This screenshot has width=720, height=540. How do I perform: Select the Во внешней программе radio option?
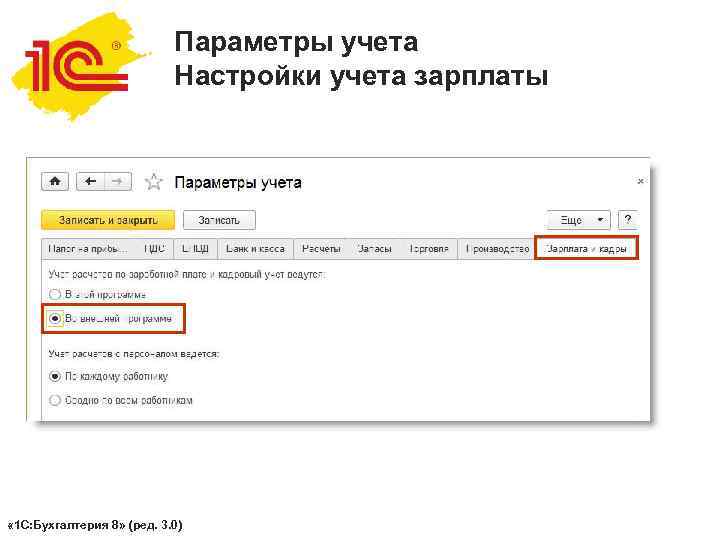(x=111, y=318)
